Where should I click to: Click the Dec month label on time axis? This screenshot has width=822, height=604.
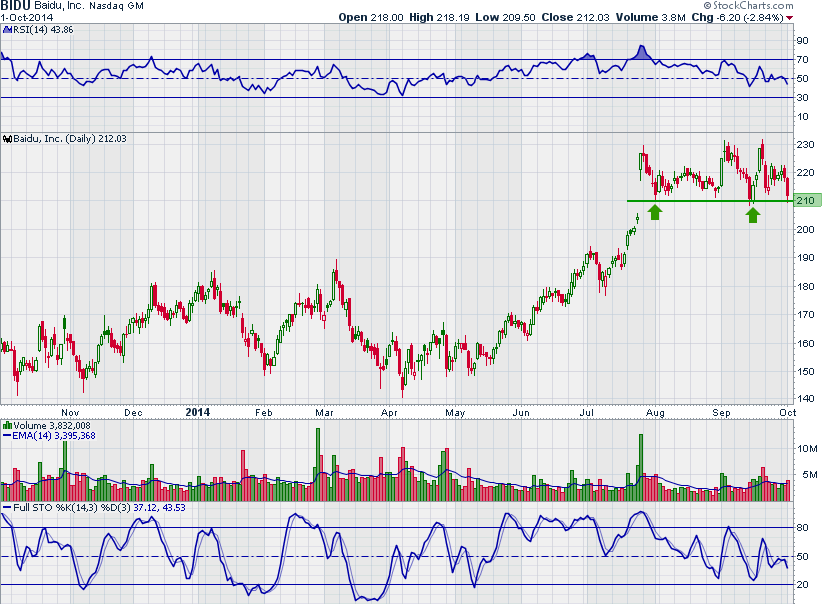(x=133, y=413)
